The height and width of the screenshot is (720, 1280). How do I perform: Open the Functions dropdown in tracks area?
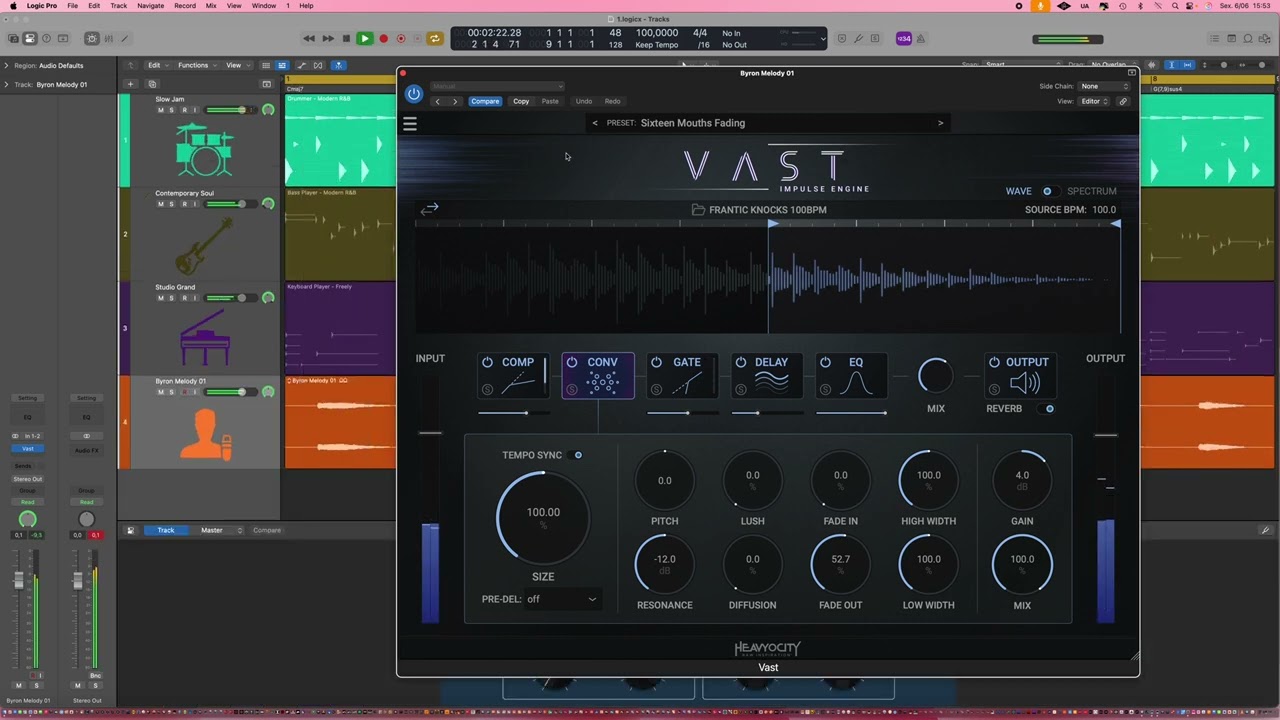(197, 66)
